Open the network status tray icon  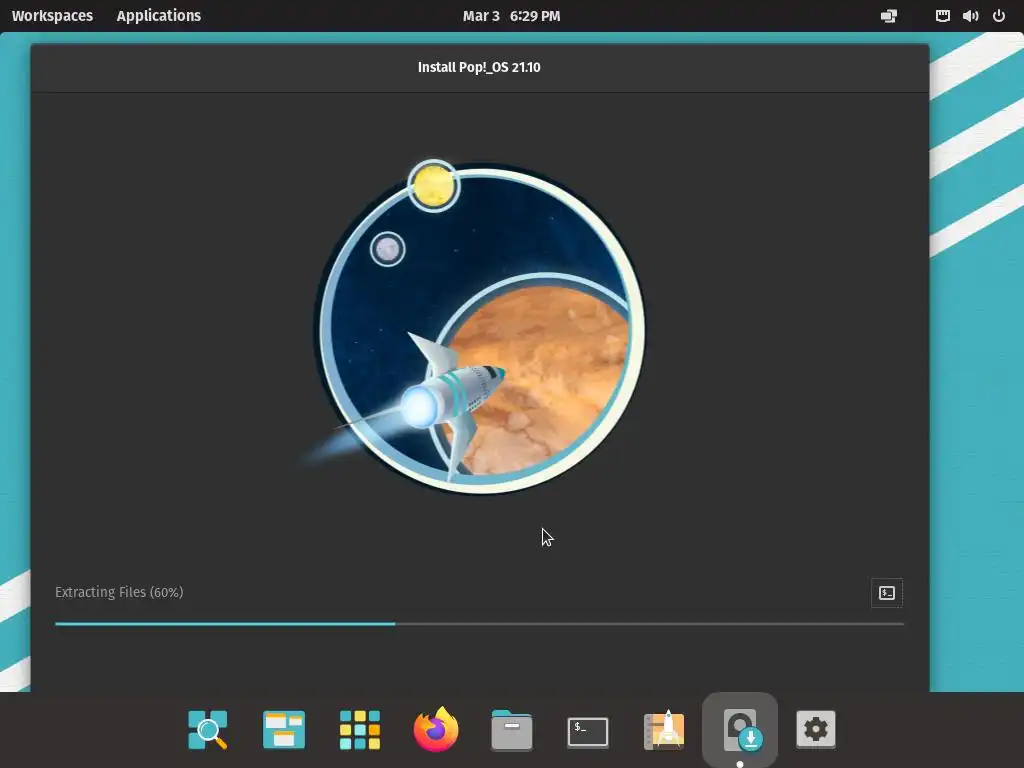(x=942, y=16)
